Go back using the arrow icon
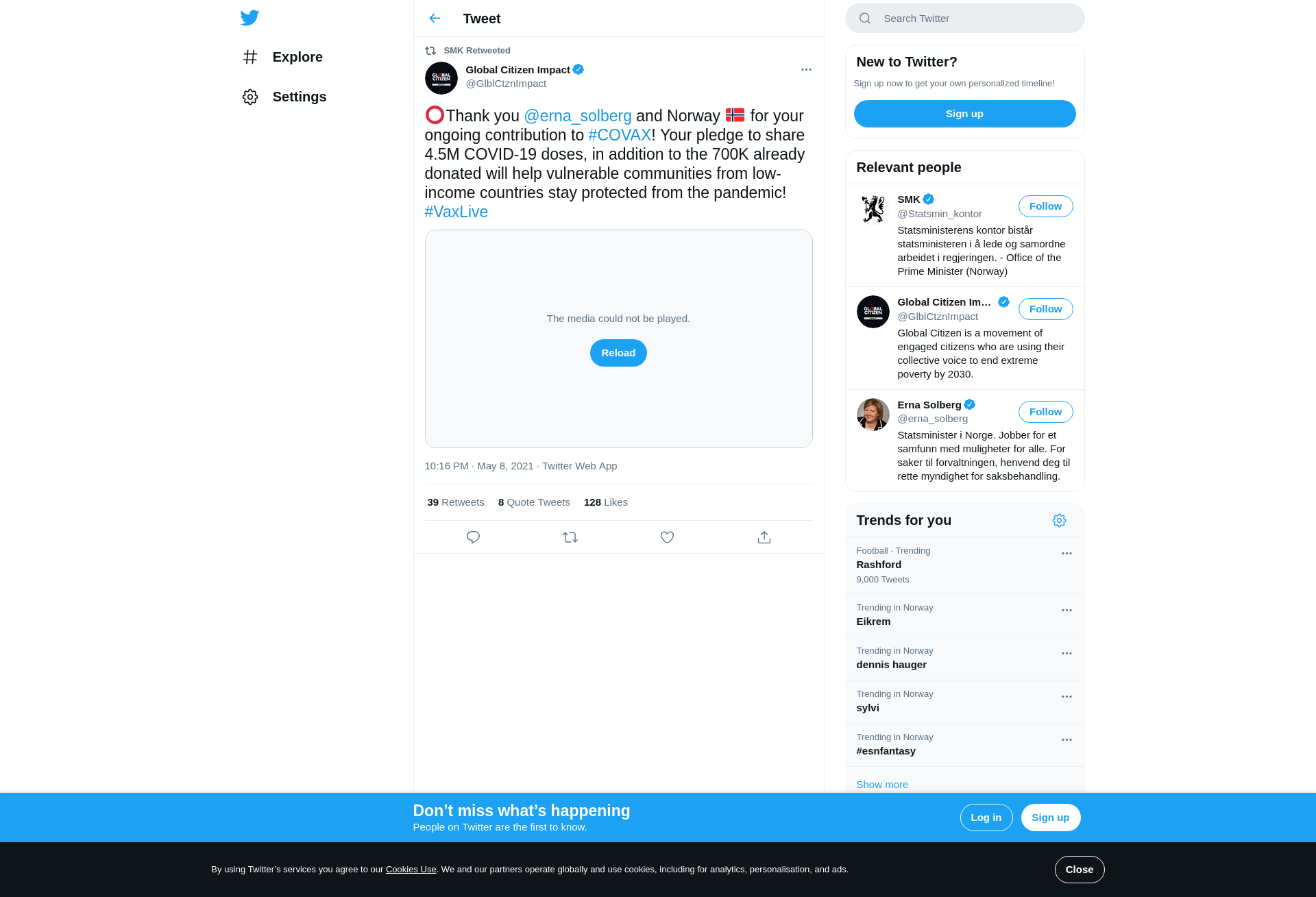This screenshot has width=1316, height=897. (x=435, y=19)
